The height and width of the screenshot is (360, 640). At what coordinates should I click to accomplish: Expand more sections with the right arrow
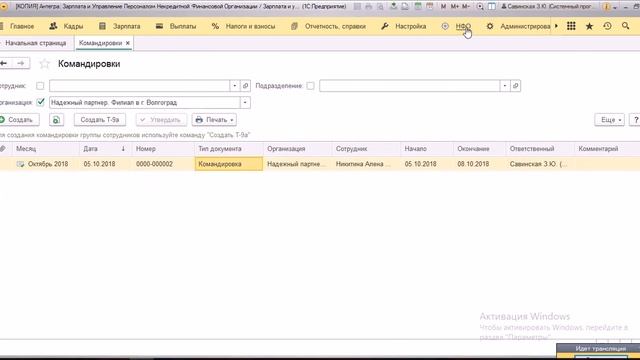pos(556,26)
